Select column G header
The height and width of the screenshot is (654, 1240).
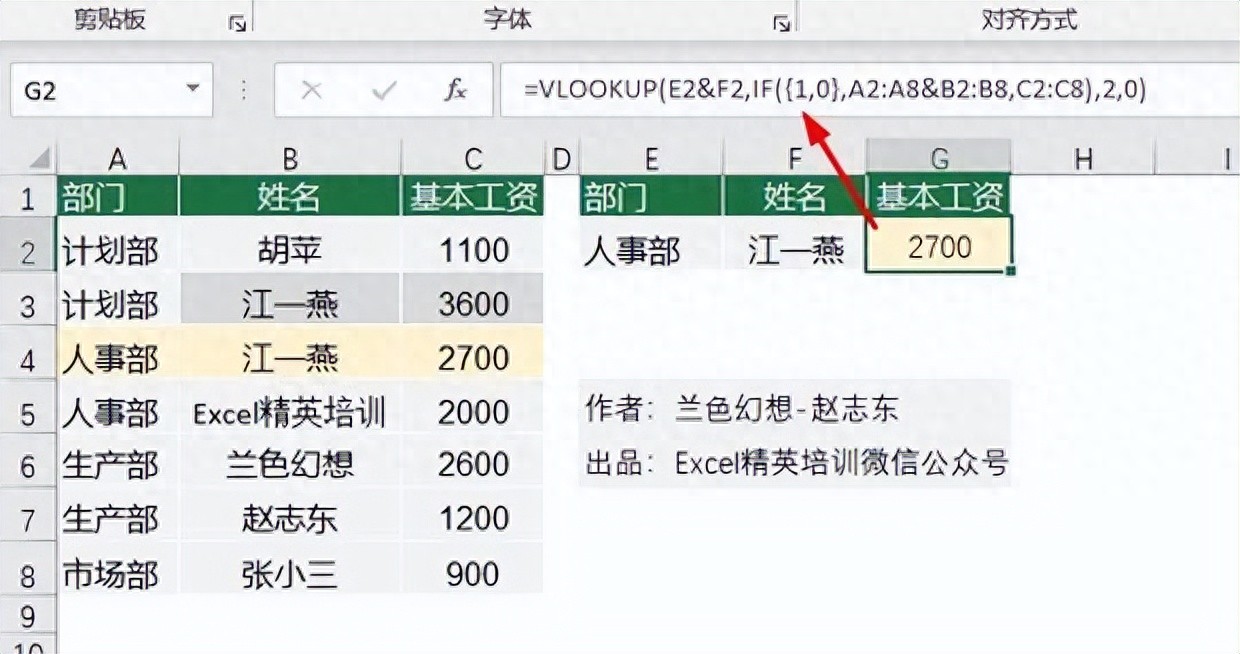coord(939,158)
